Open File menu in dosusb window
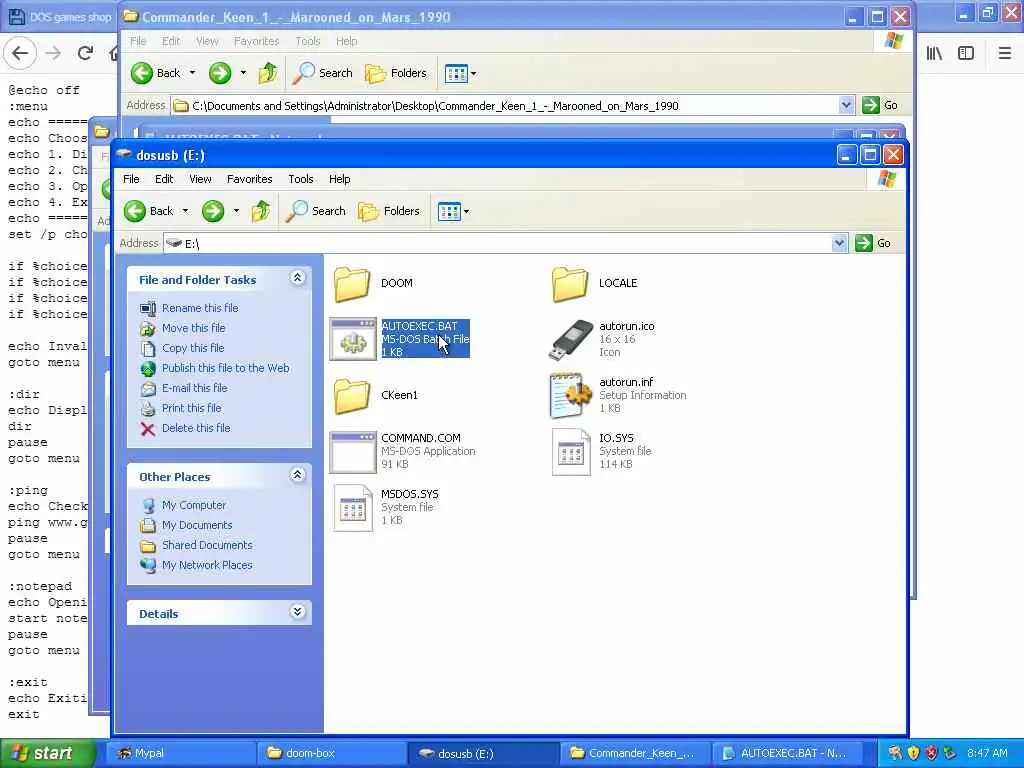The width and height of the screenshot is (1024, 768). (131, 179)
